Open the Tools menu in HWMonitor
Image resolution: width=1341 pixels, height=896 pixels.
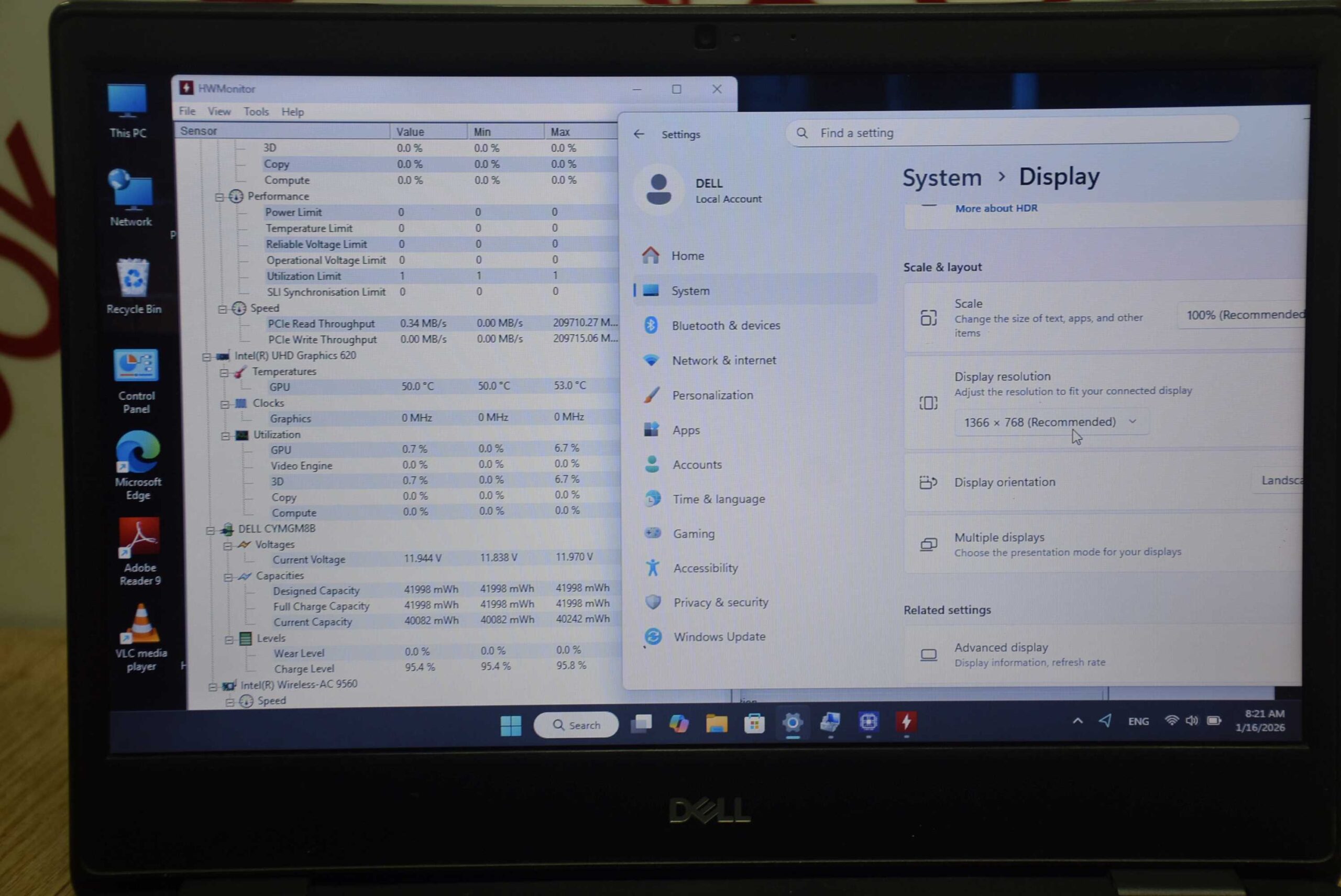[256, 112]
